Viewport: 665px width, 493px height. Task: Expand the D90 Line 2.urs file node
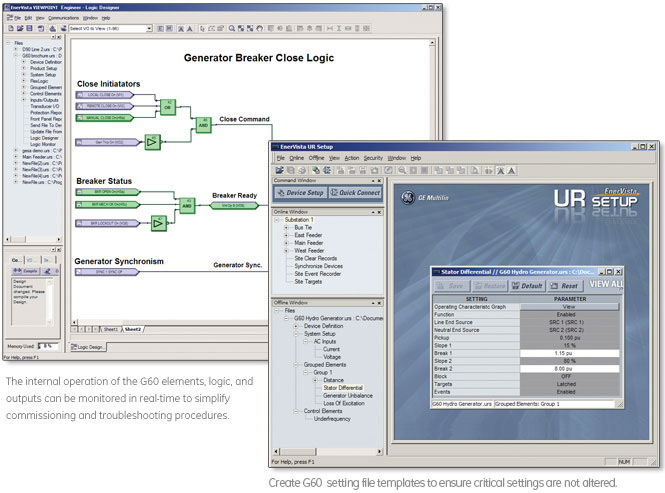coord(16,49)
